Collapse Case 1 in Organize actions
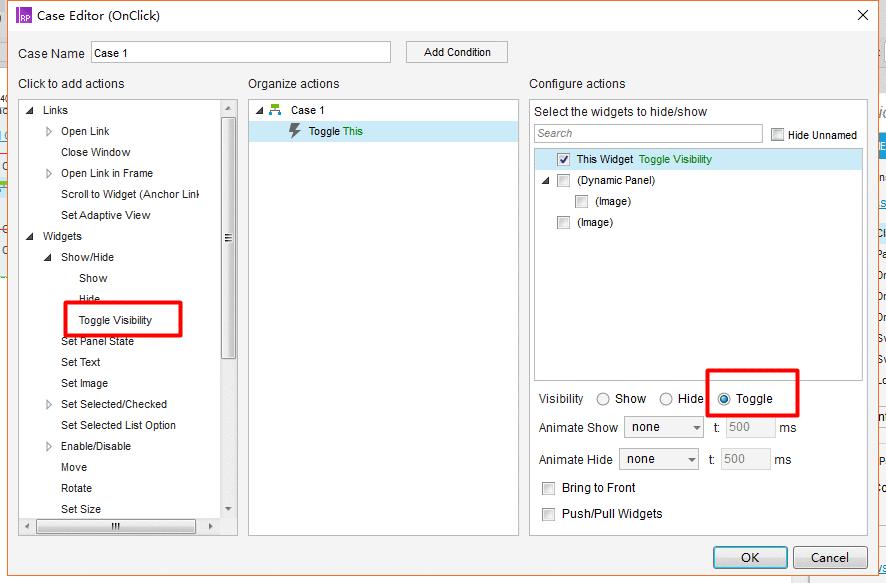 coord(259,110)
